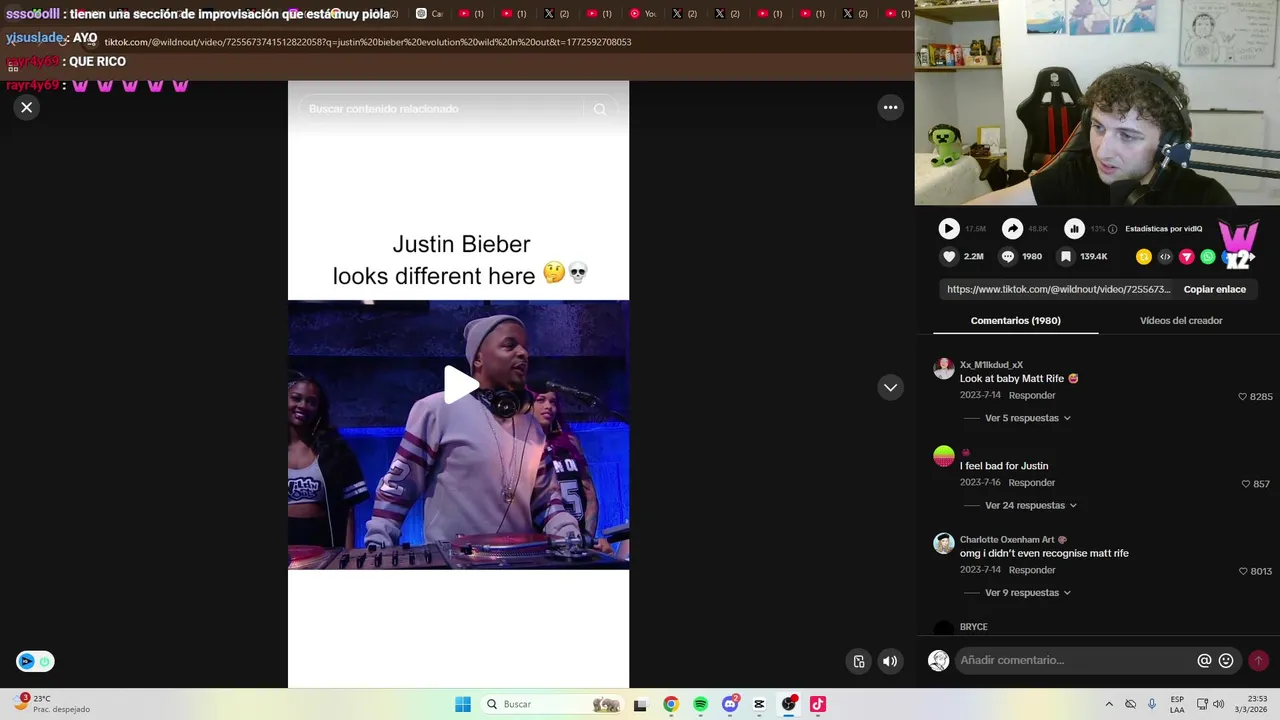1280x720 pixels.
Task: Focus the 'Añadir comentario...' input field
Action: click(1074, 660)
